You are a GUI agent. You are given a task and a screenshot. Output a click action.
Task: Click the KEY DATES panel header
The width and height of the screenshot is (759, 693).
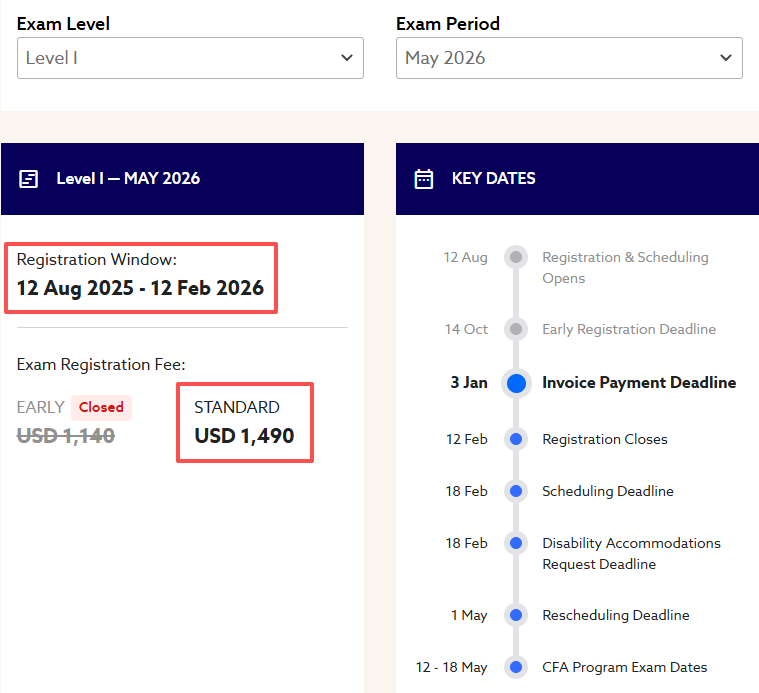pos(494,179)
